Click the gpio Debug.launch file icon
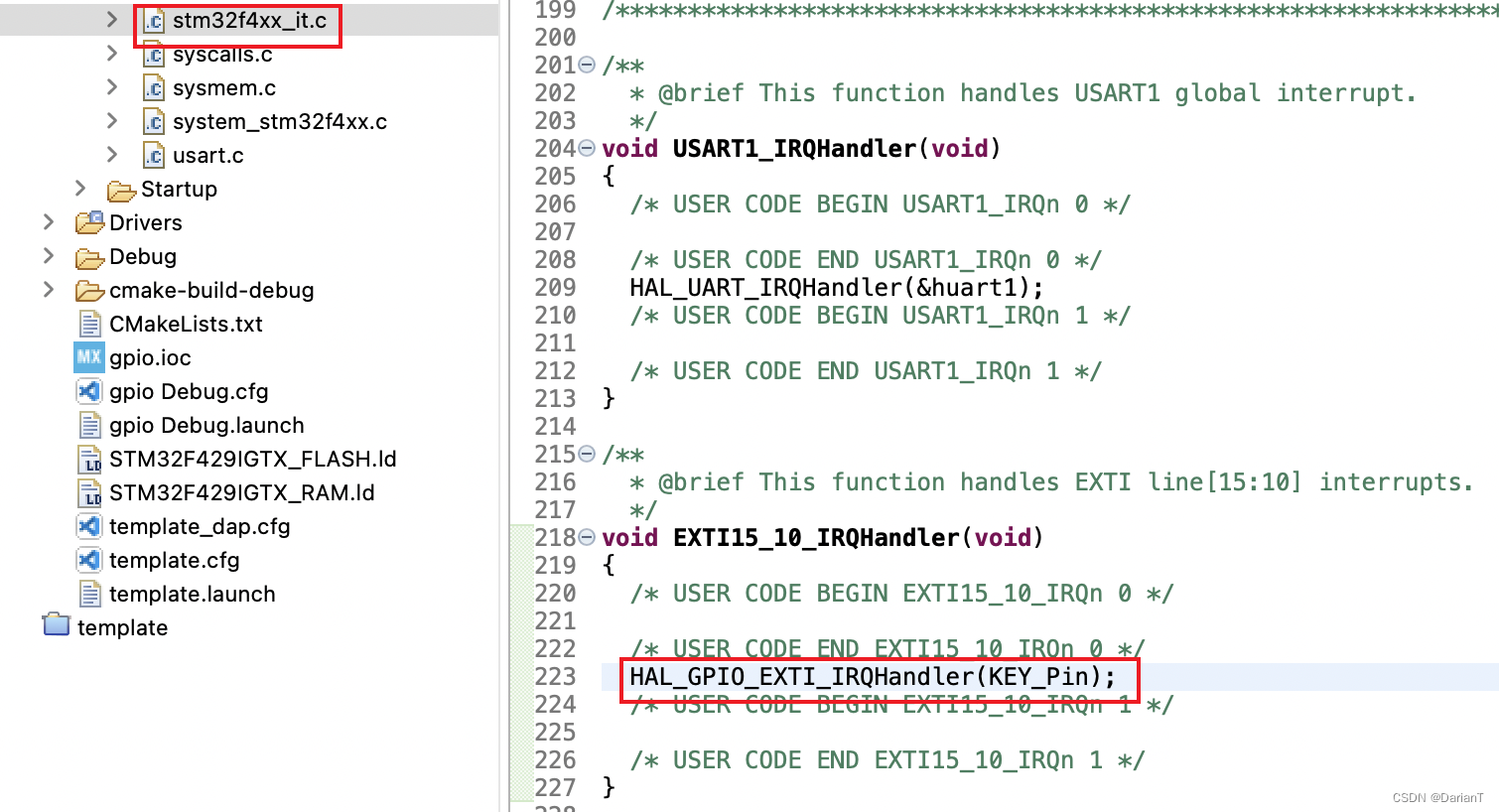This screenshot has width=1499, height=812. 89,426
